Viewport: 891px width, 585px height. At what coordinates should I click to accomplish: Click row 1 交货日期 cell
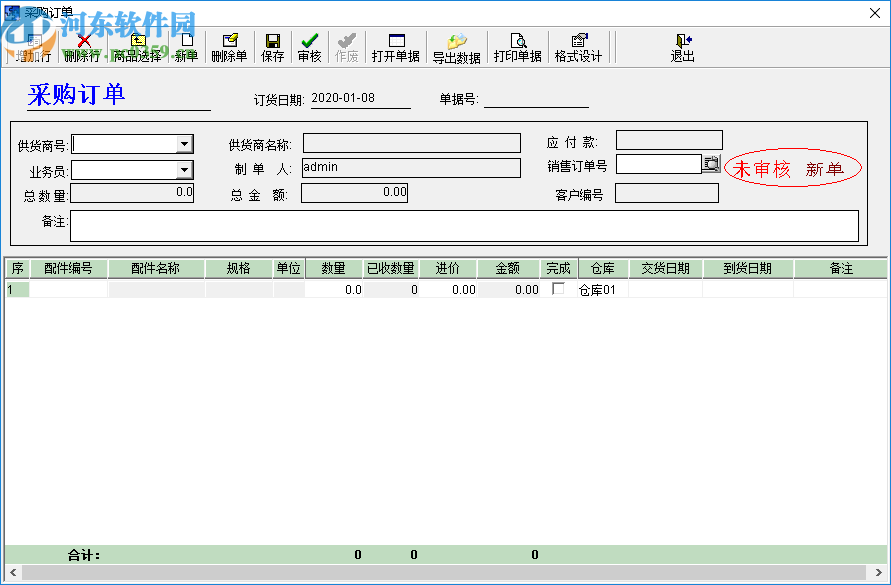[x=666, y=289]
